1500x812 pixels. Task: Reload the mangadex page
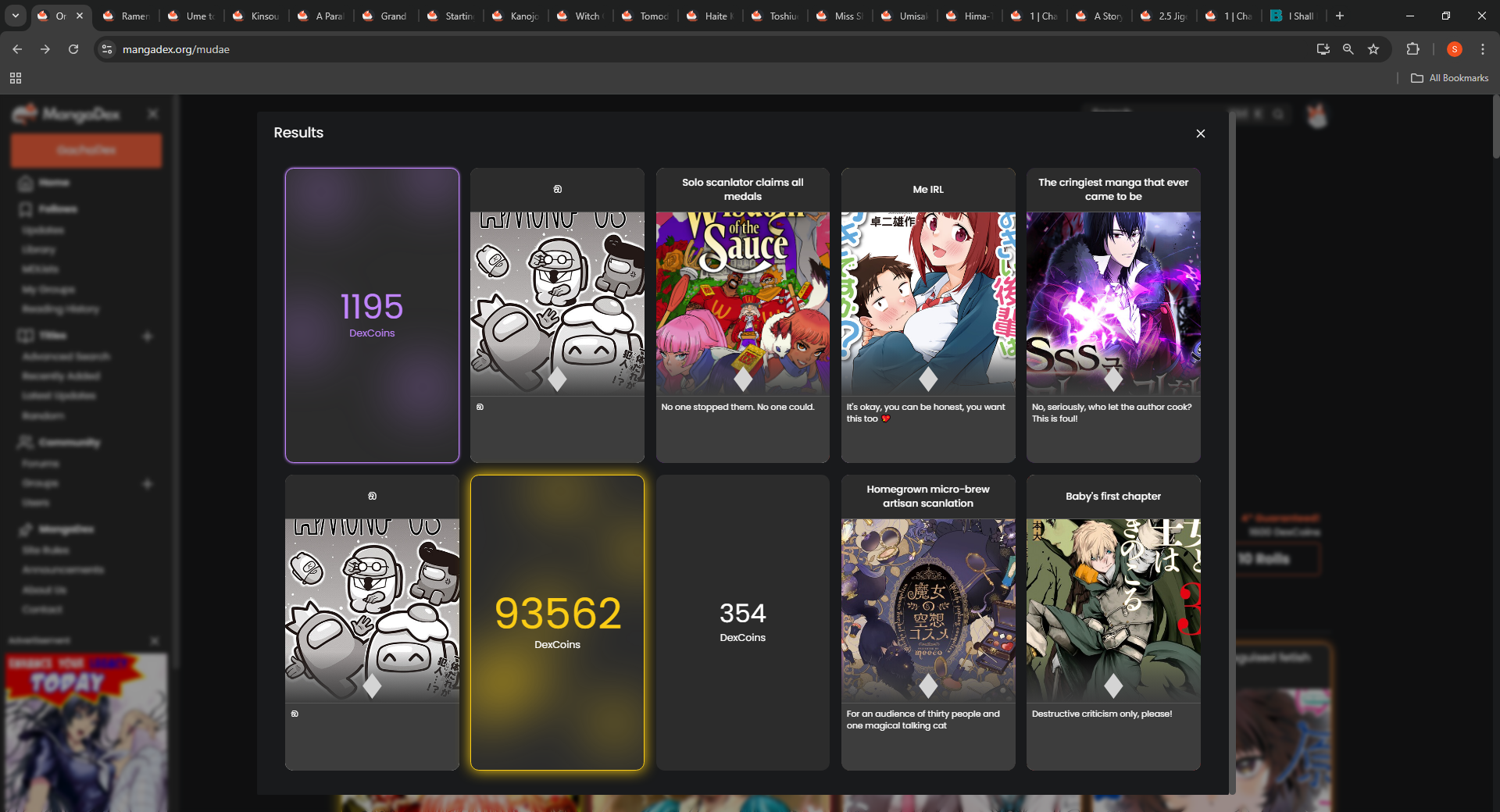tap(73, 49)
